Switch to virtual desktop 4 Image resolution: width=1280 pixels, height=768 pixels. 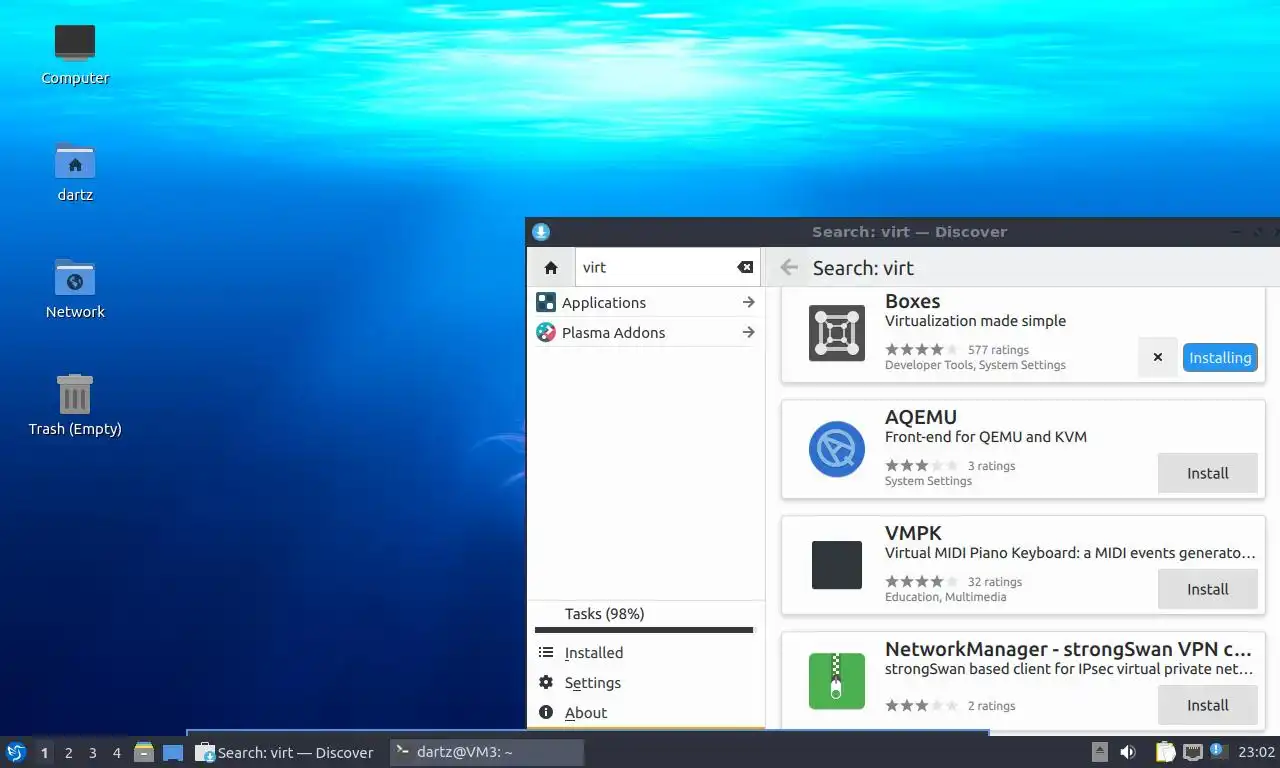tap(117, 752)
